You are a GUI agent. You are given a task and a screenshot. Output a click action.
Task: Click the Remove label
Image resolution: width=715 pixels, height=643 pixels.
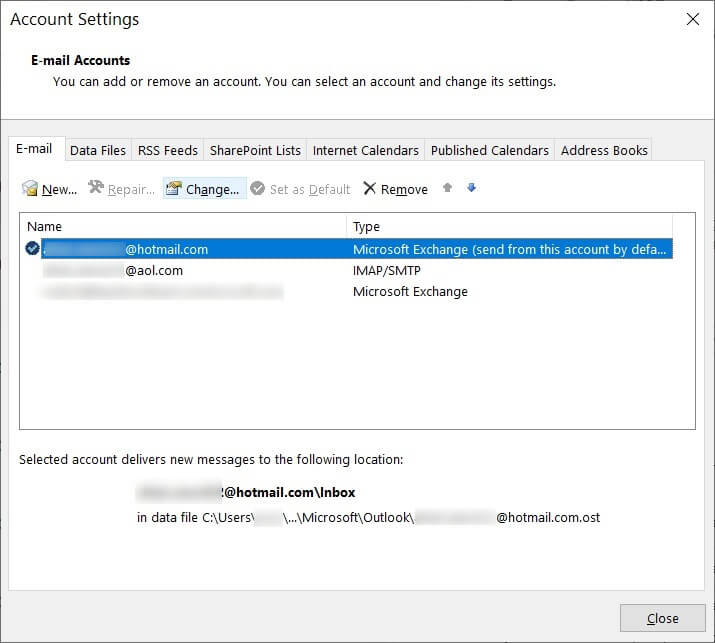point(404,189)
